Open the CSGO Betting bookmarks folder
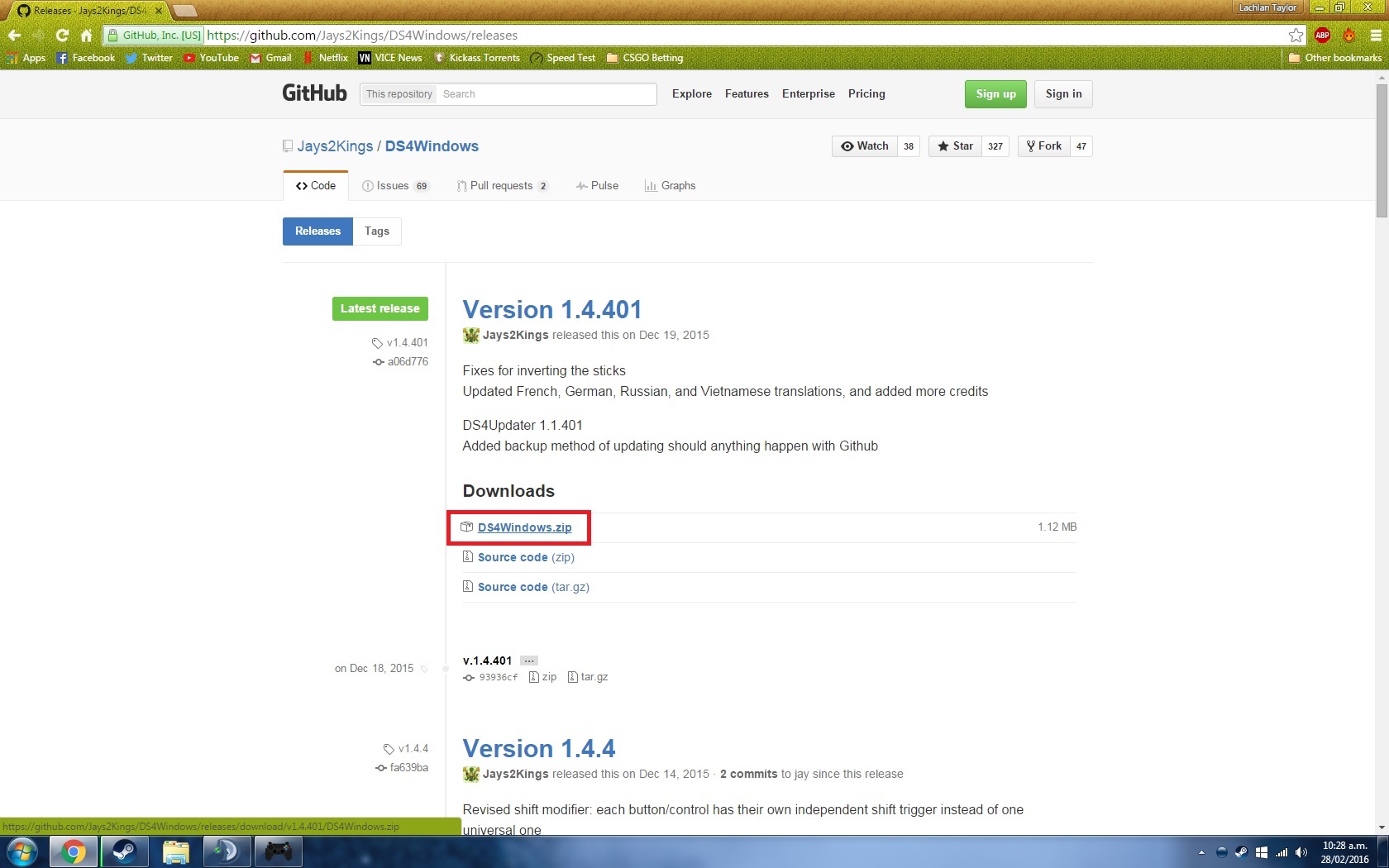 pos(645,58)
